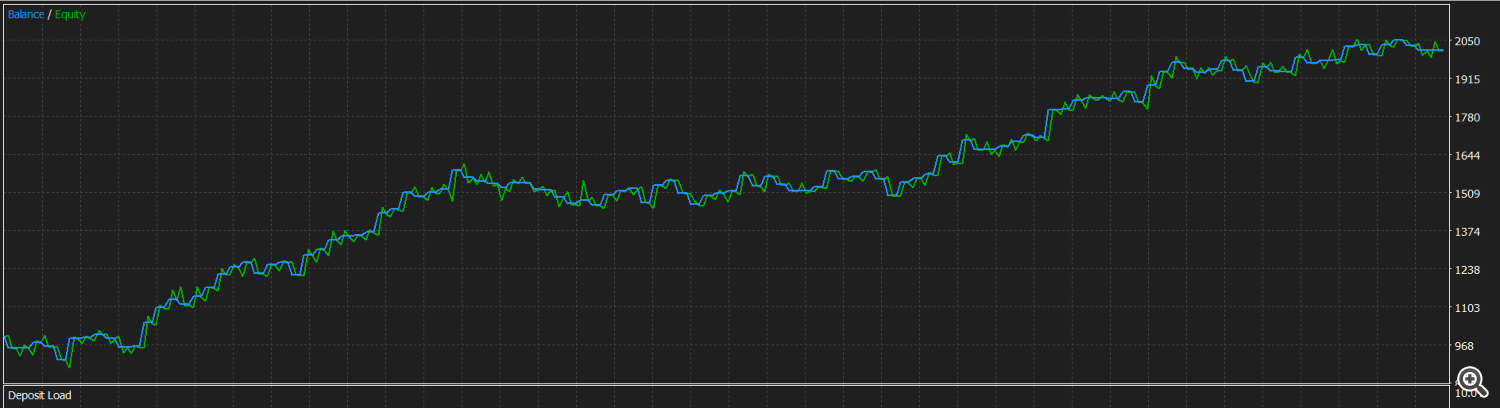Click the 1509 axis value
This screenshot has height=408, width=1500.
coord(1468,194)
